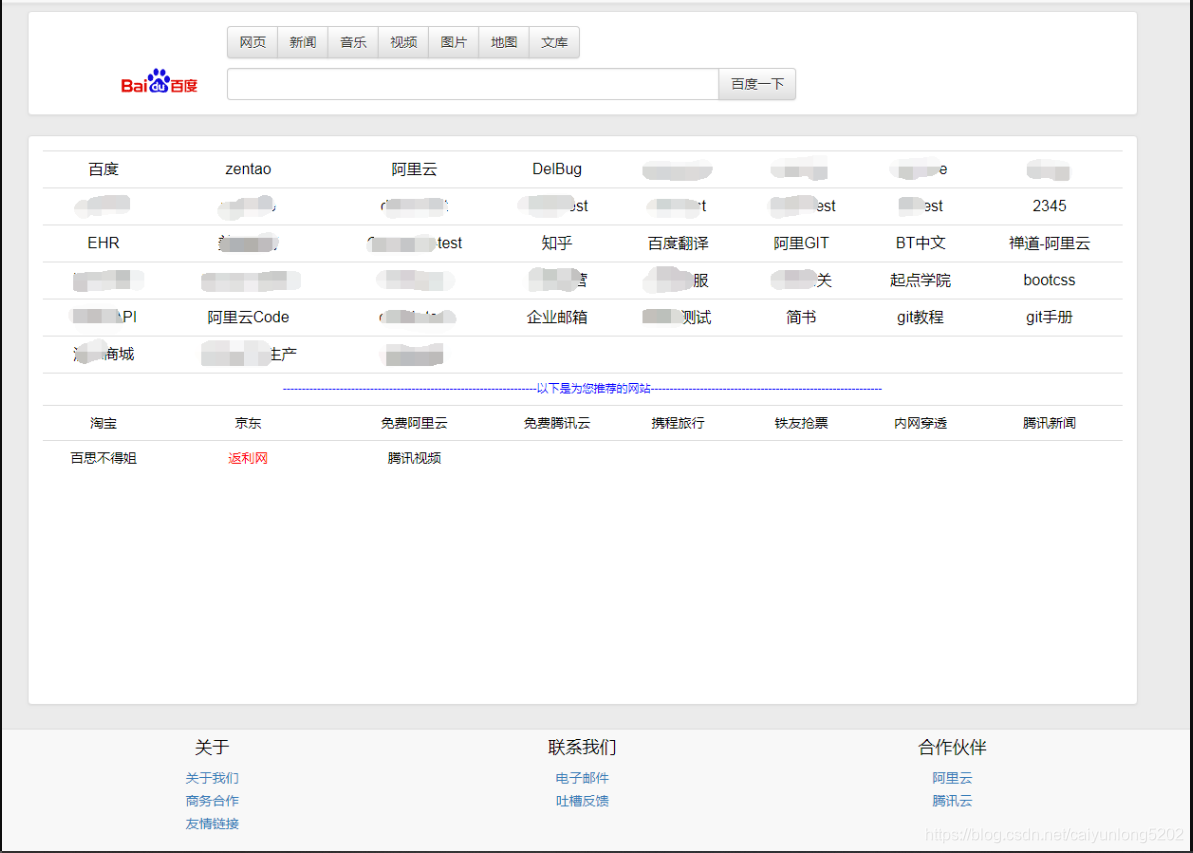Viewport: 1193px width, 853px height.
Task: Visit the 携程旅行 link
Action: coord(678,423)
